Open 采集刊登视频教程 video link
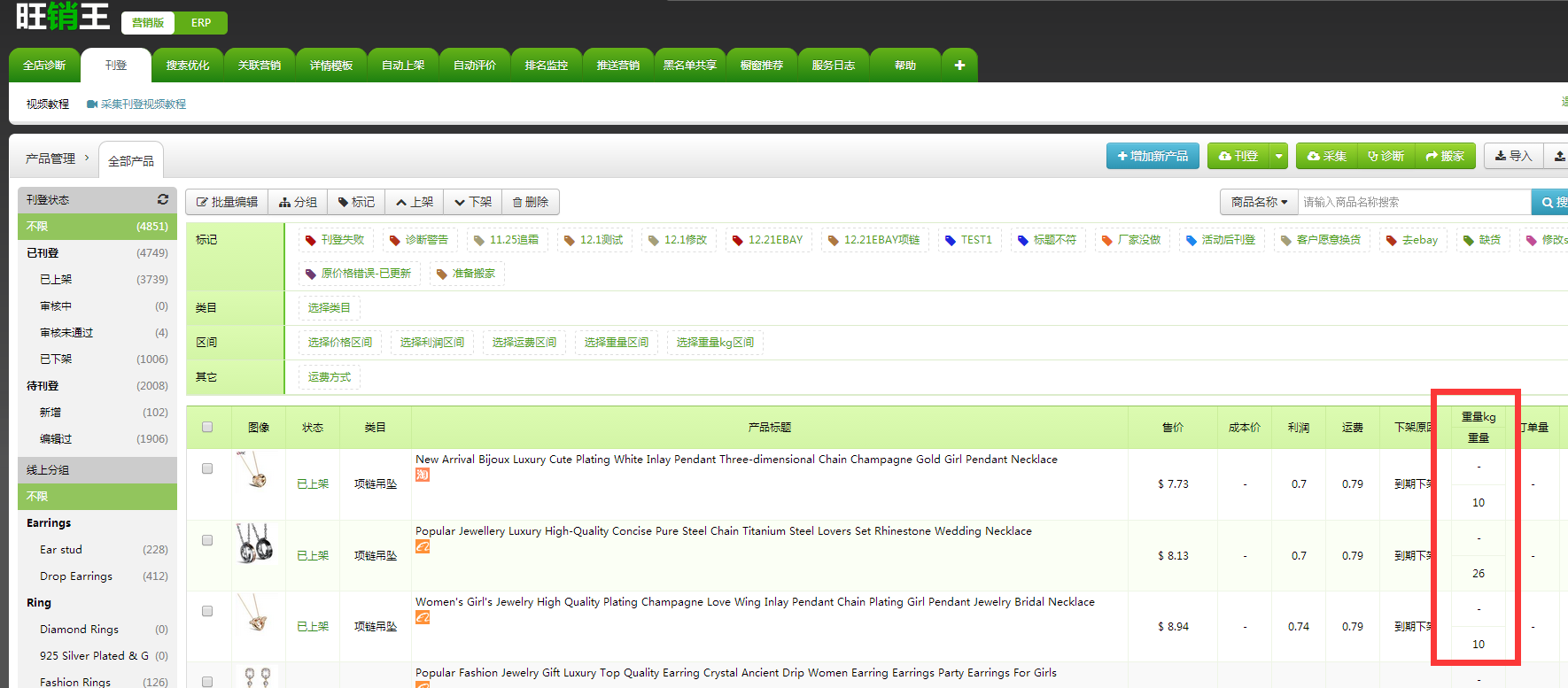Viewport: 1568px width, 688px height. point(136,104)
